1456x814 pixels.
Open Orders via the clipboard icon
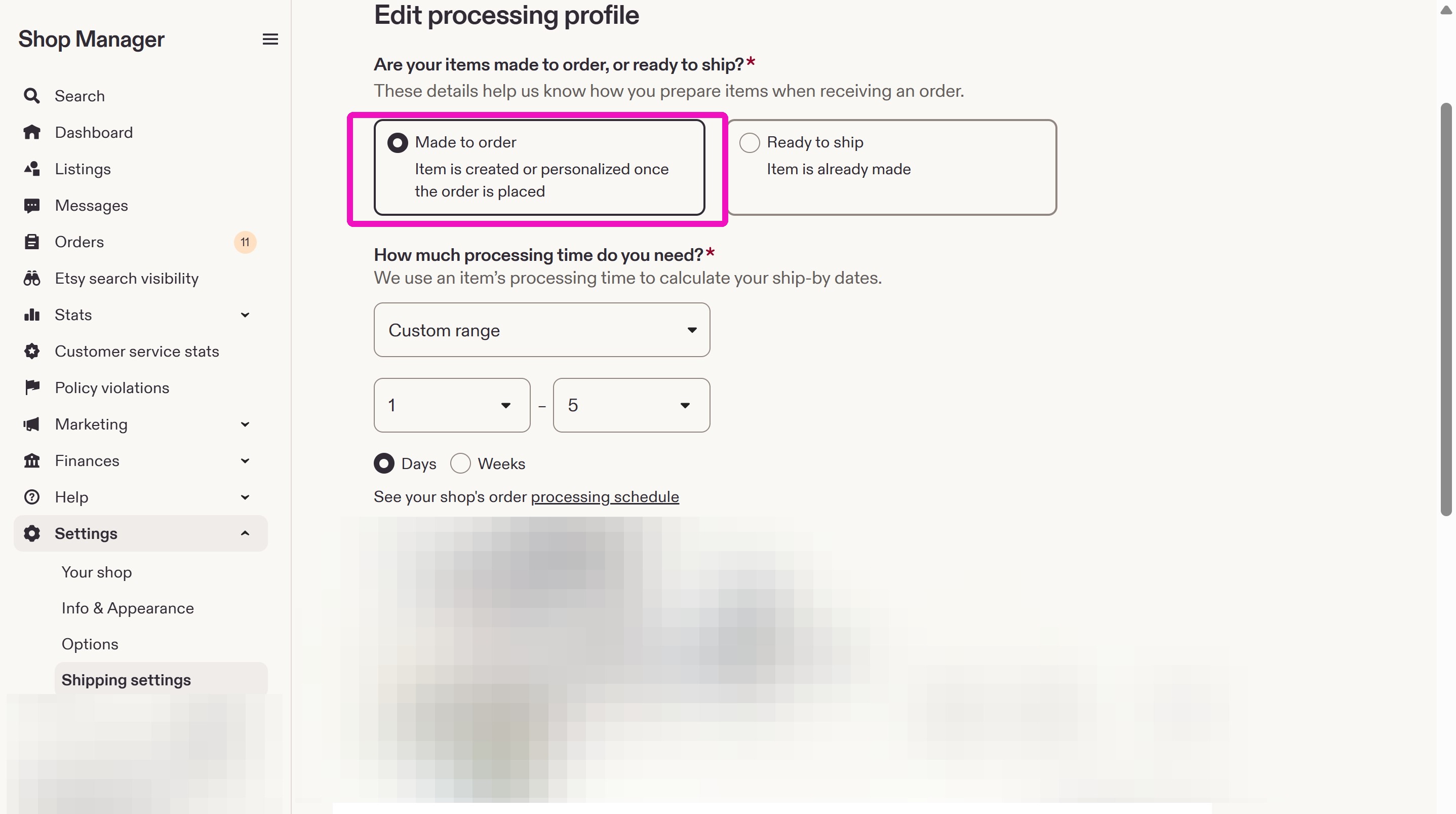31,242
